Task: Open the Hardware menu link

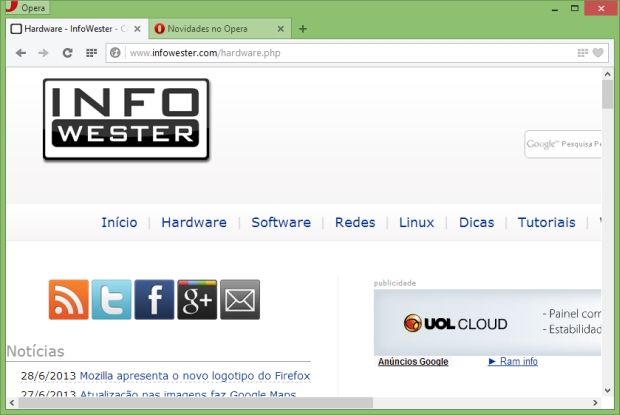Action: point(194,222)
